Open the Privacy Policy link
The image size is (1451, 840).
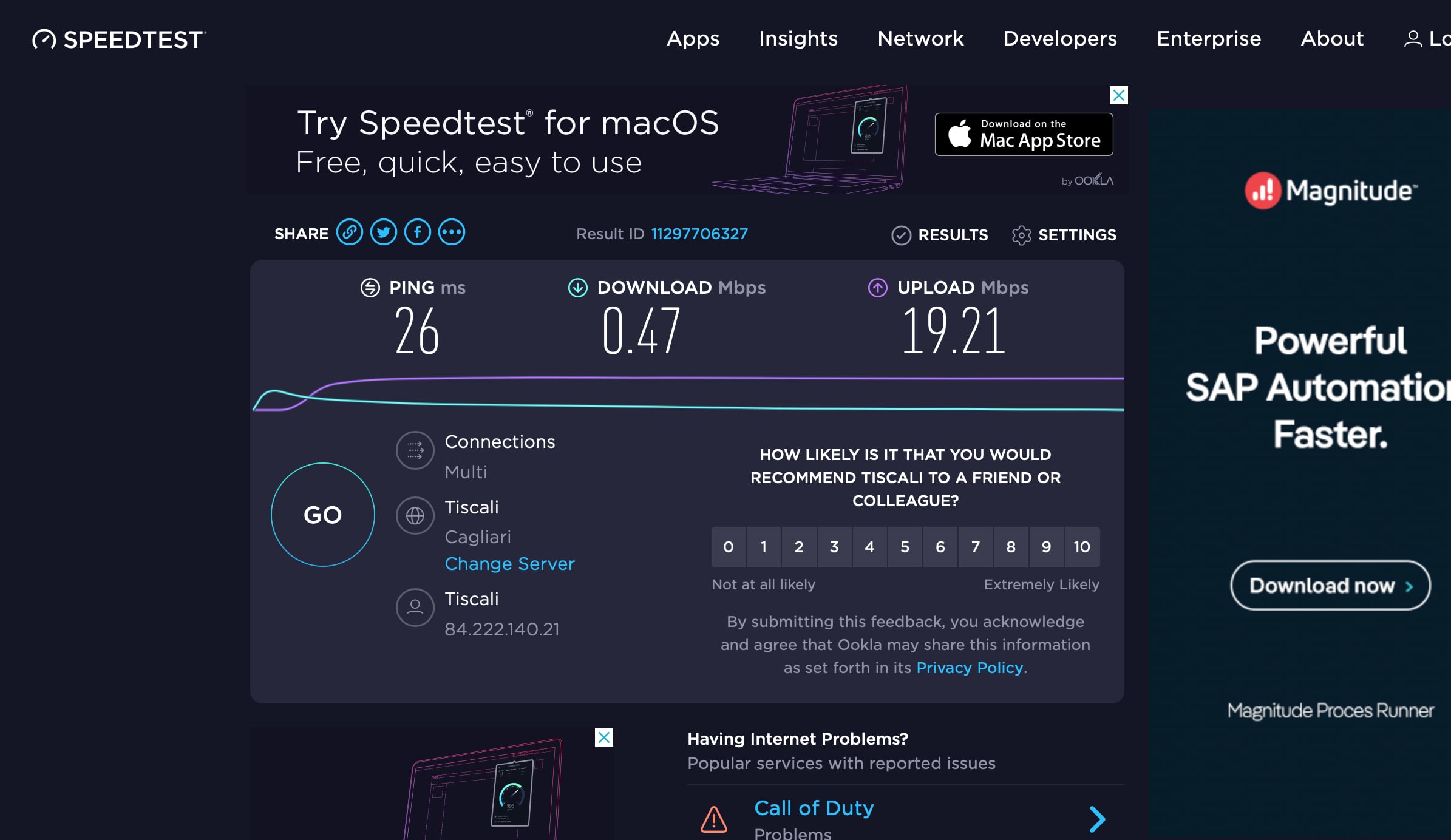[x=970, y=668]
